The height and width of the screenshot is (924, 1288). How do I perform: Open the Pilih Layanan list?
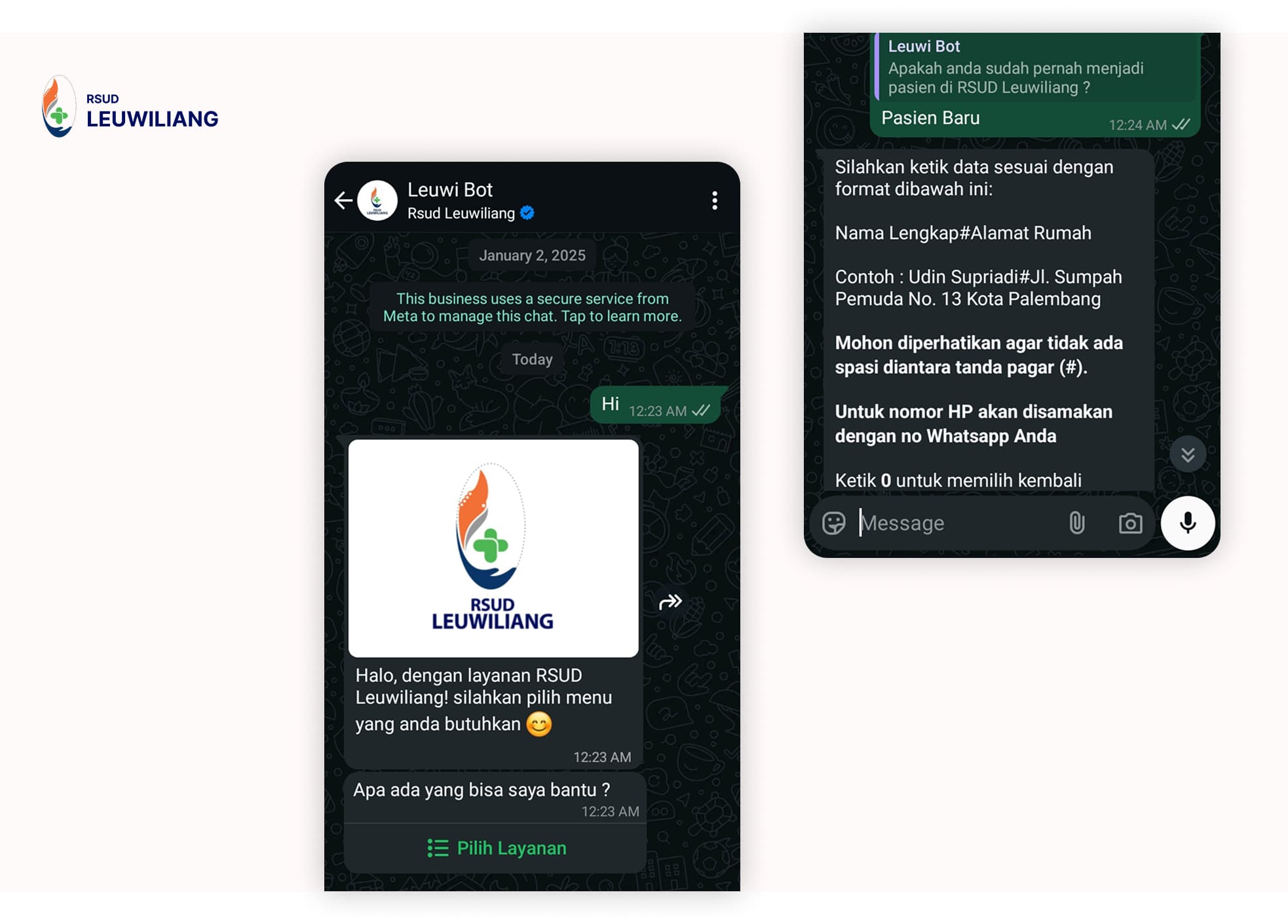point(496,848)
